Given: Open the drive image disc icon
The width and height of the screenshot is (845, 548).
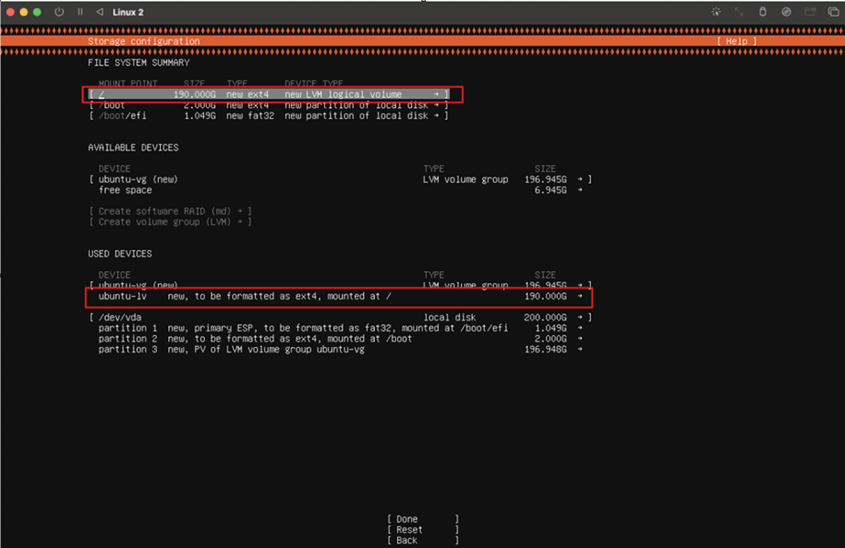Looking at the screenshot, I should [x=786, y=12].
